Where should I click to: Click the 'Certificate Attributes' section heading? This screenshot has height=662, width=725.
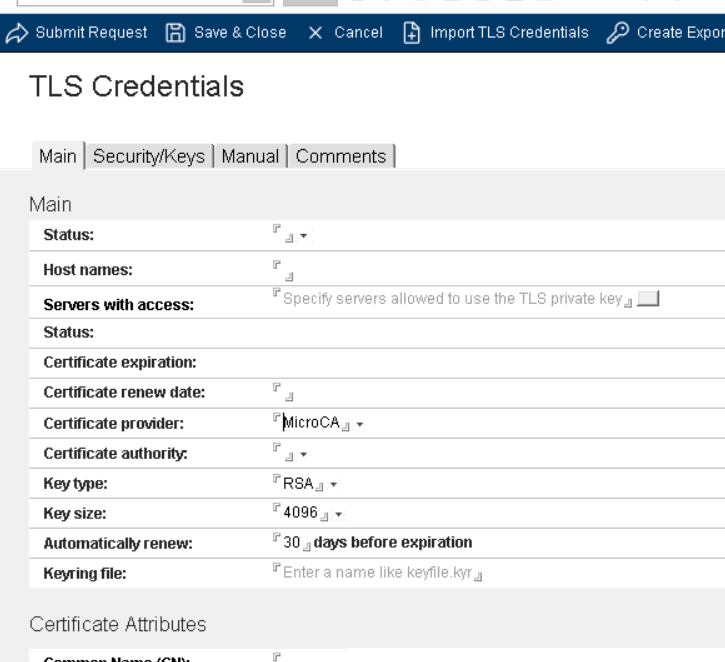point(117,624)
